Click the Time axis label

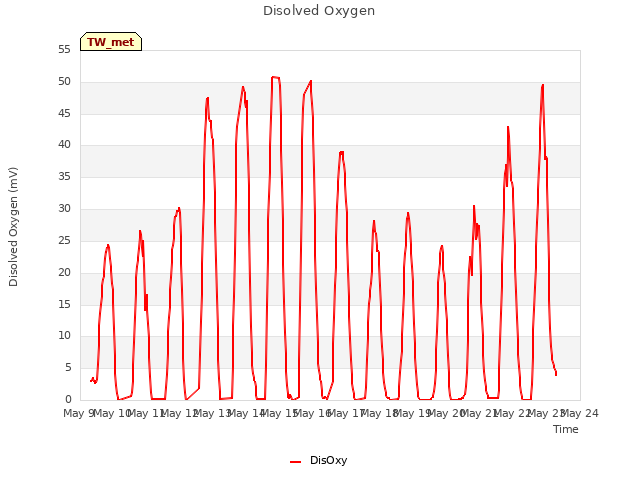[x=566, y=429]
